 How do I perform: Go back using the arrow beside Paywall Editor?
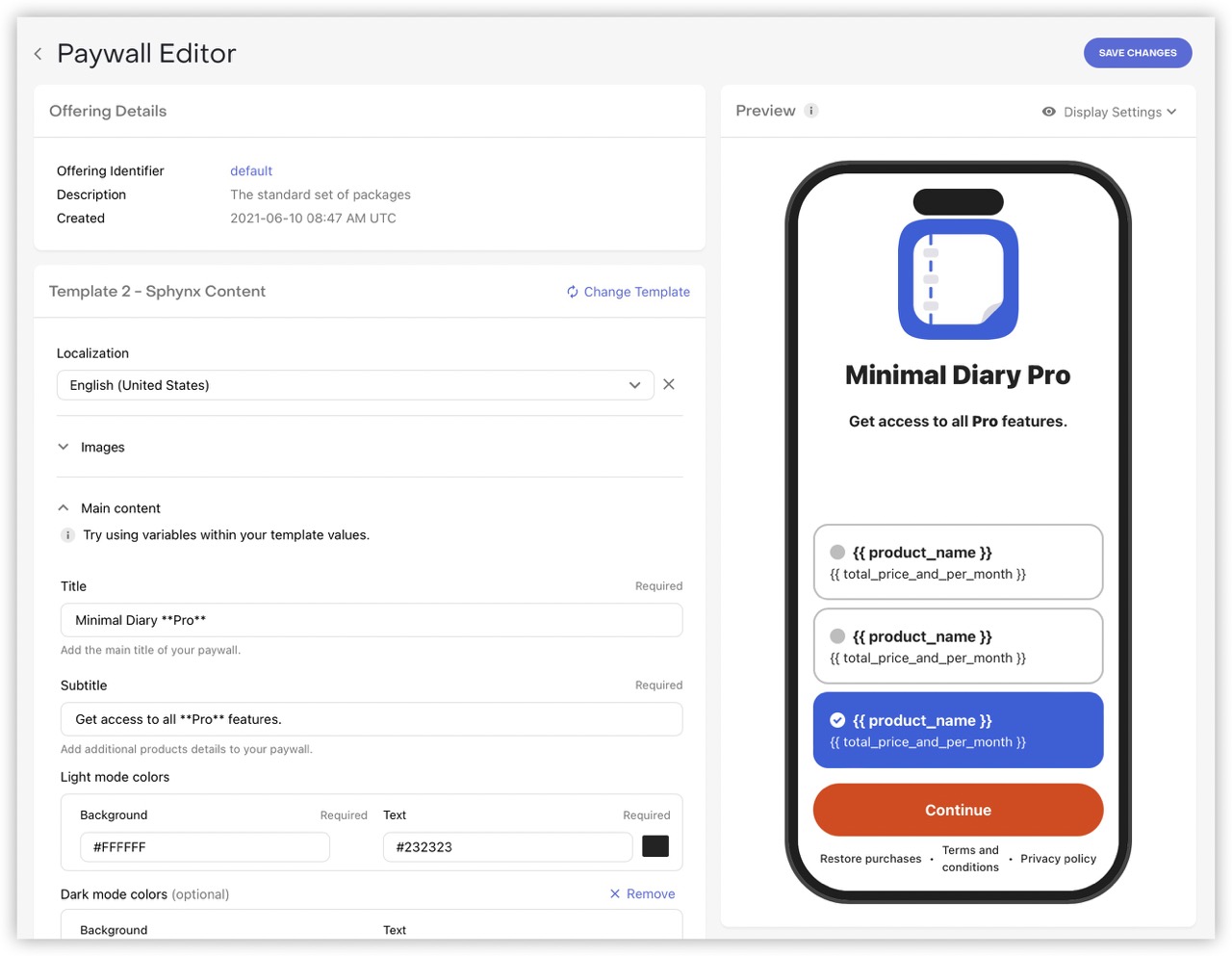pyautogui.click(x=38, y=54)
